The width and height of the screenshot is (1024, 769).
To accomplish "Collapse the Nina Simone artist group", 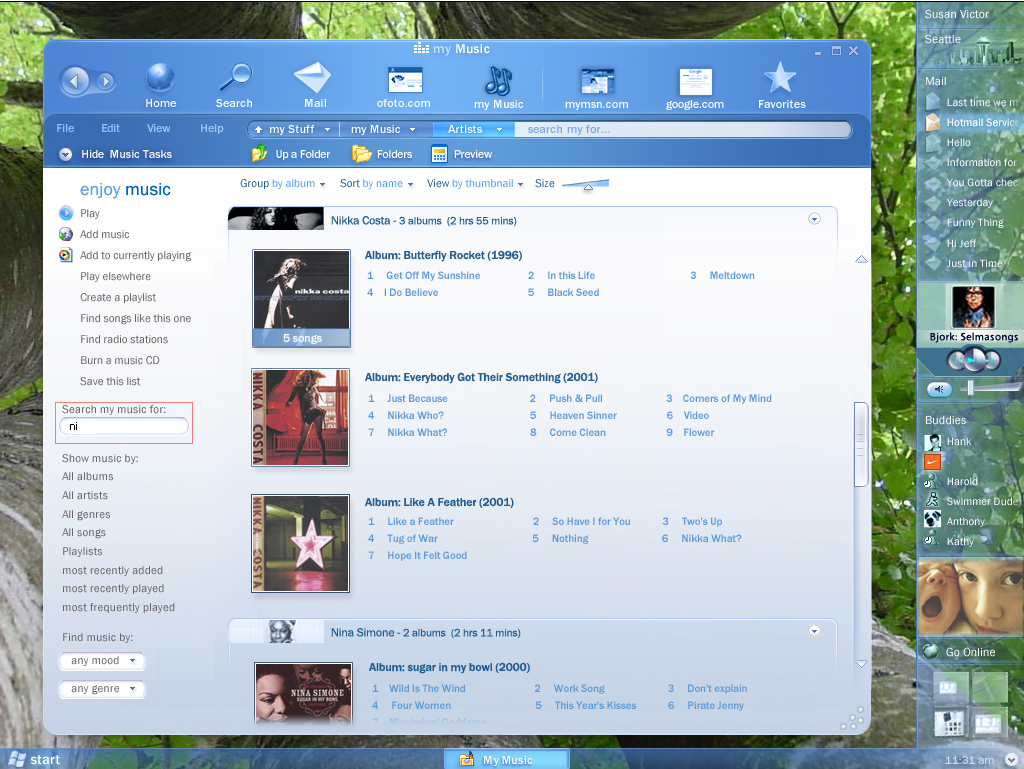I will tap(814, 631).
